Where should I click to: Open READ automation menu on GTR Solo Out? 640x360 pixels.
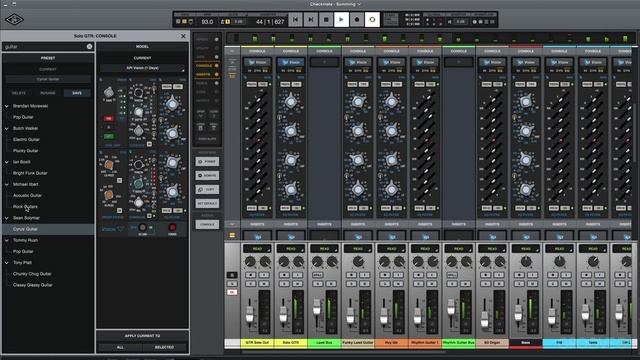pos(257,249)
